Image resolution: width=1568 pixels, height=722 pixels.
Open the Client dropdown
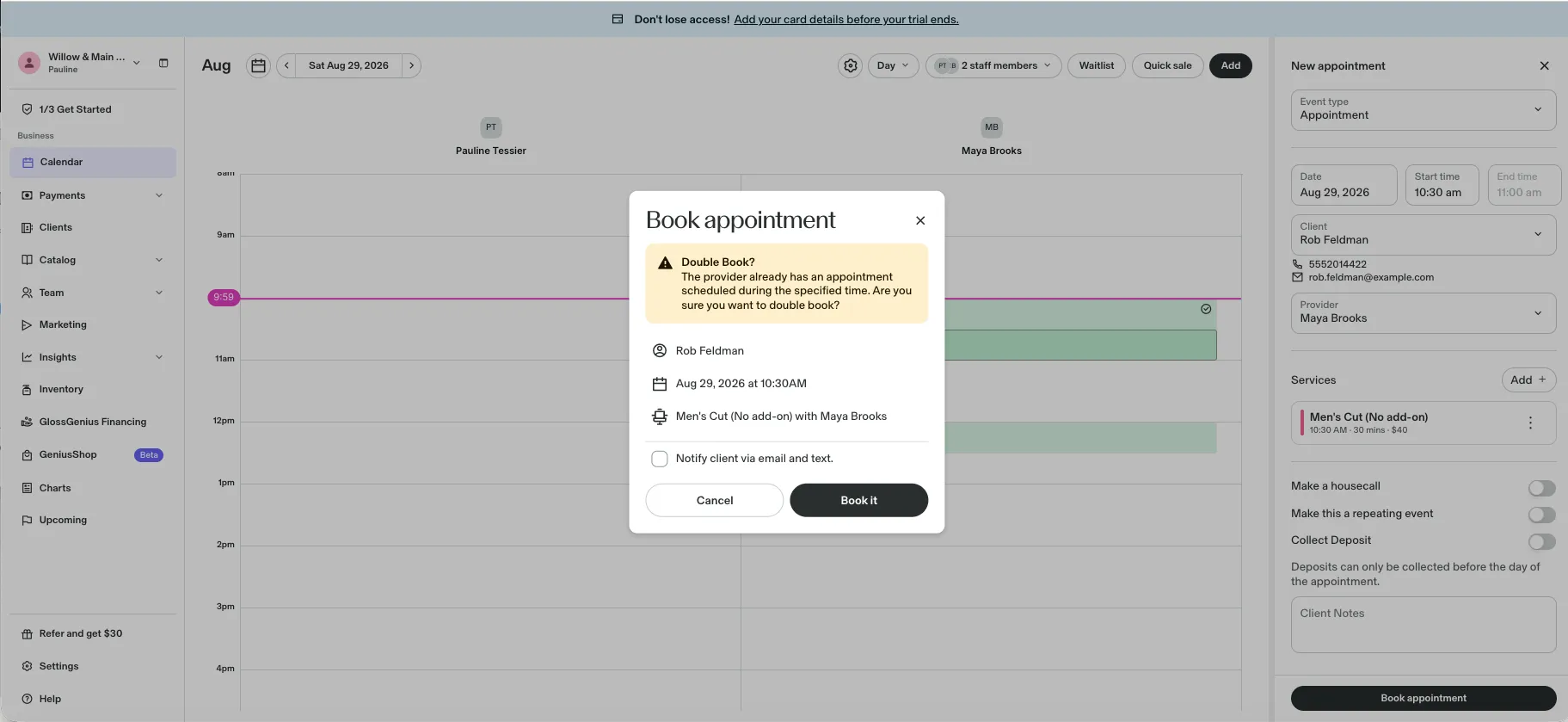coord(1423,235)
